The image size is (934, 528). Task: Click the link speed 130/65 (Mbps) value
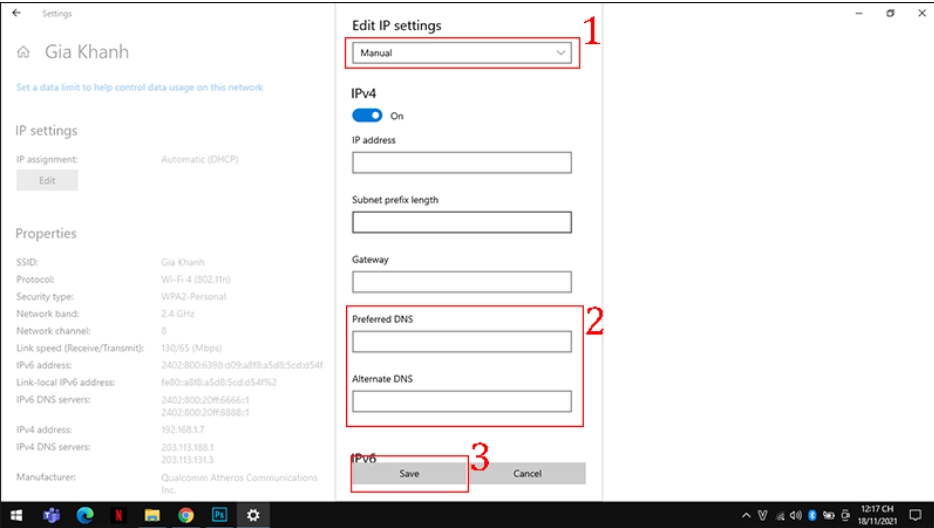(x=191, y=348)
